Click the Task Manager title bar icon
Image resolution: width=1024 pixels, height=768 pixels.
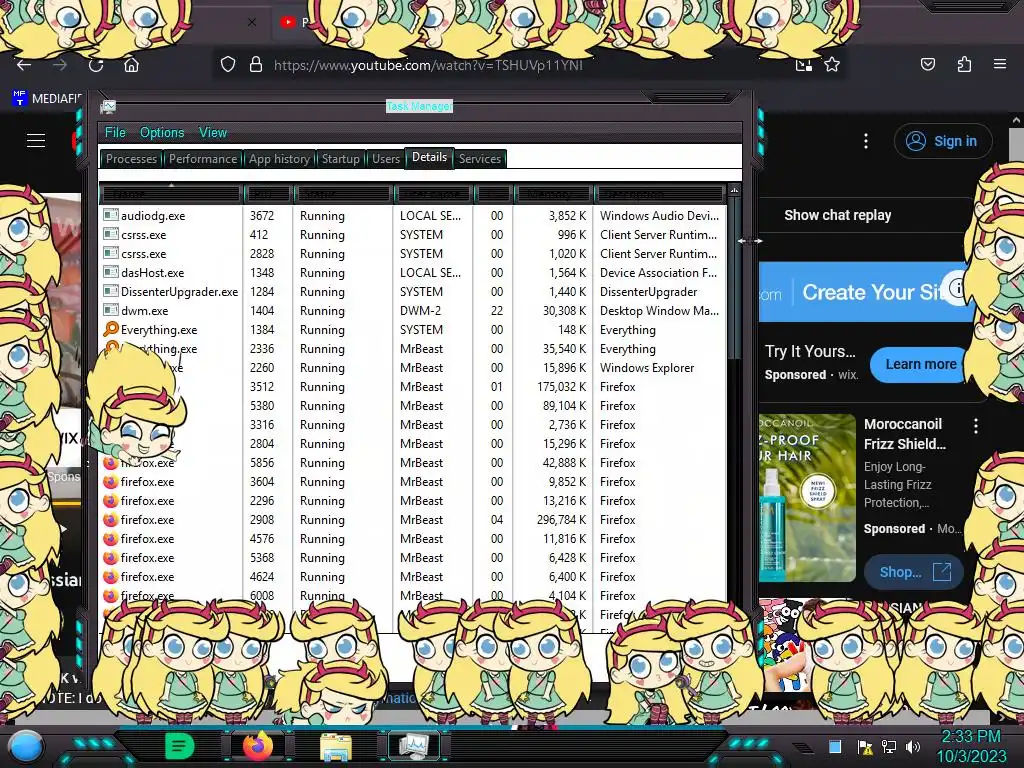(108, 106)
